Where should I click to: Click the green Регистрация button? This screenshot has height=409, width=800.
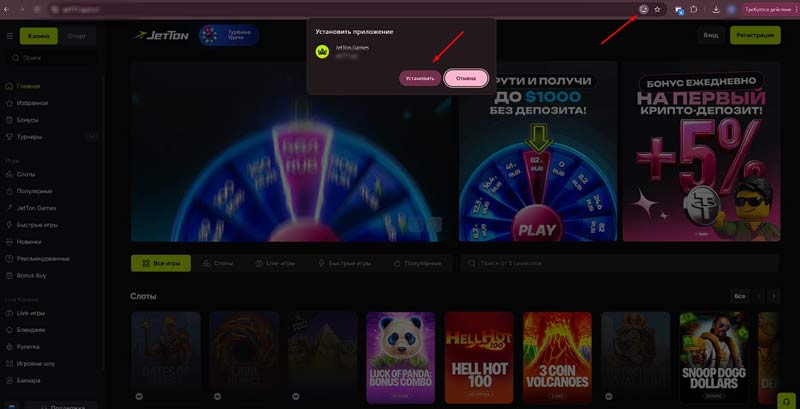pos(755,35)
